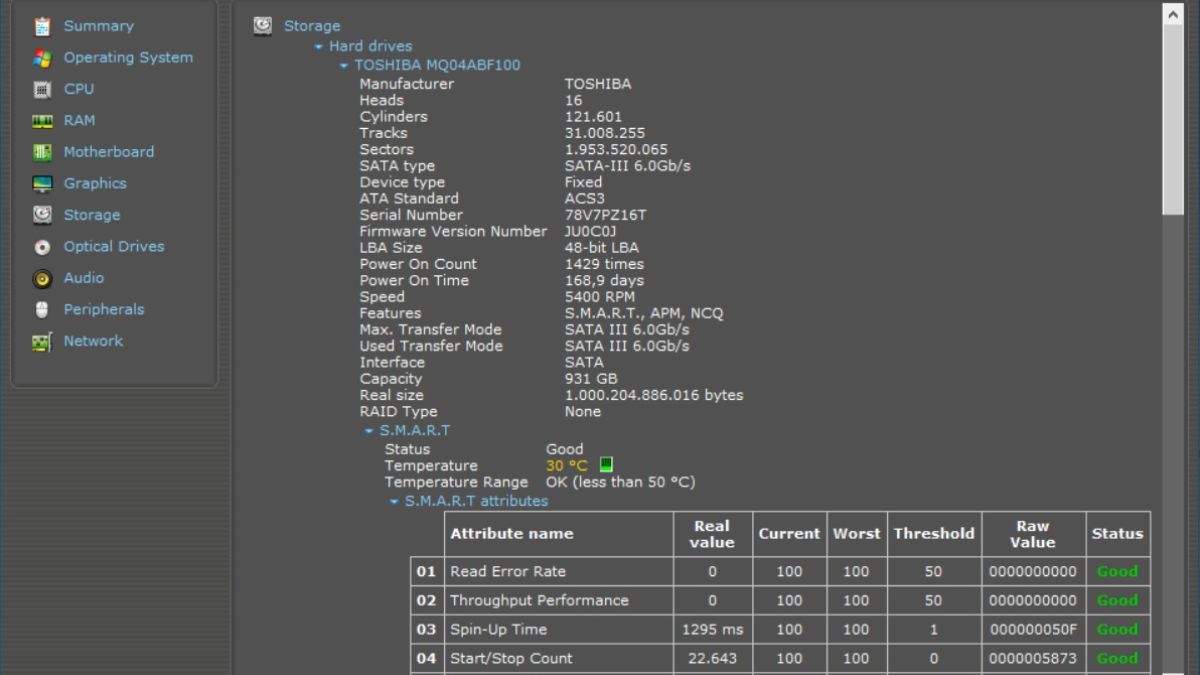
Task: Click the Spin-Up Time row name
Action: pyautogui.click(x=499, y=630)
